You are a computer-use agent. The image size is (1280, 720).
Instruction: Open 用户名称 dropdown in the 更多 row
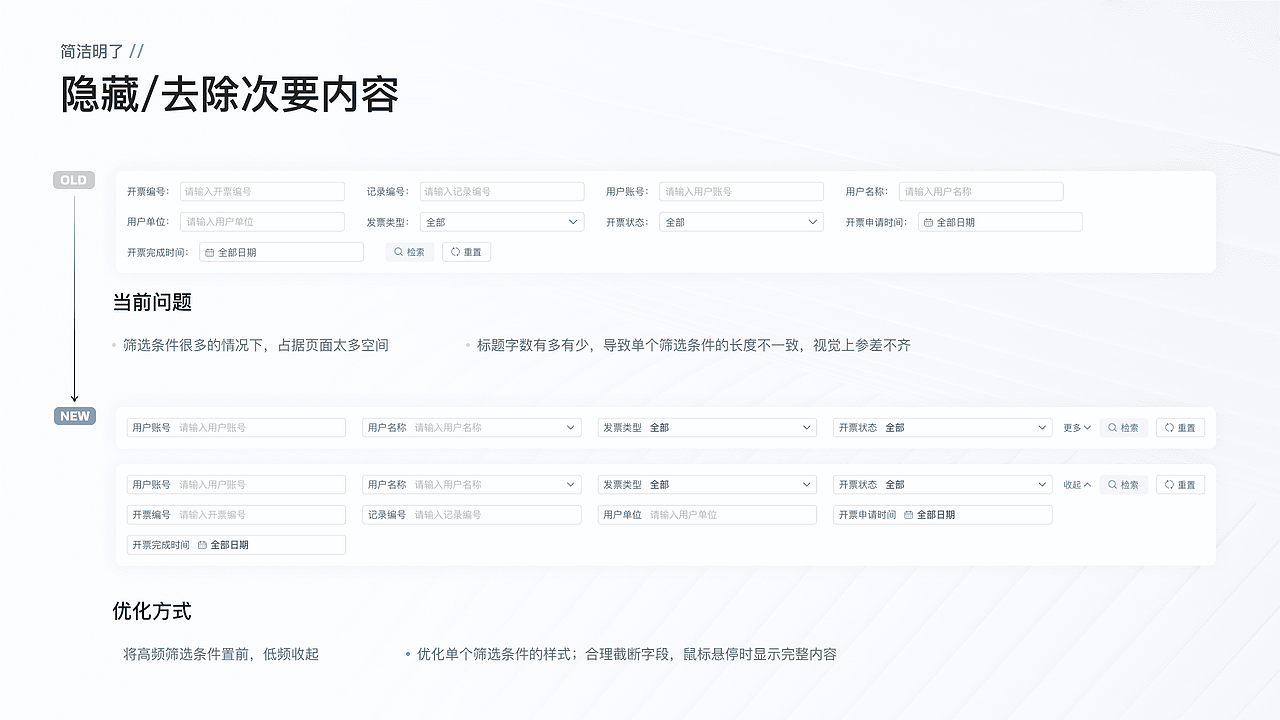coord(471,427)
